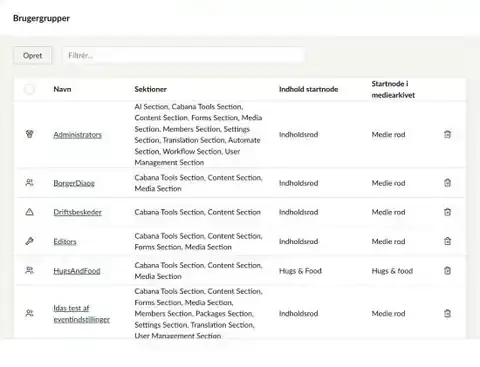The width and height of the screenshot is (480, 367).
Task: Click the Brugergrupper page title
Action: (41, 18)
